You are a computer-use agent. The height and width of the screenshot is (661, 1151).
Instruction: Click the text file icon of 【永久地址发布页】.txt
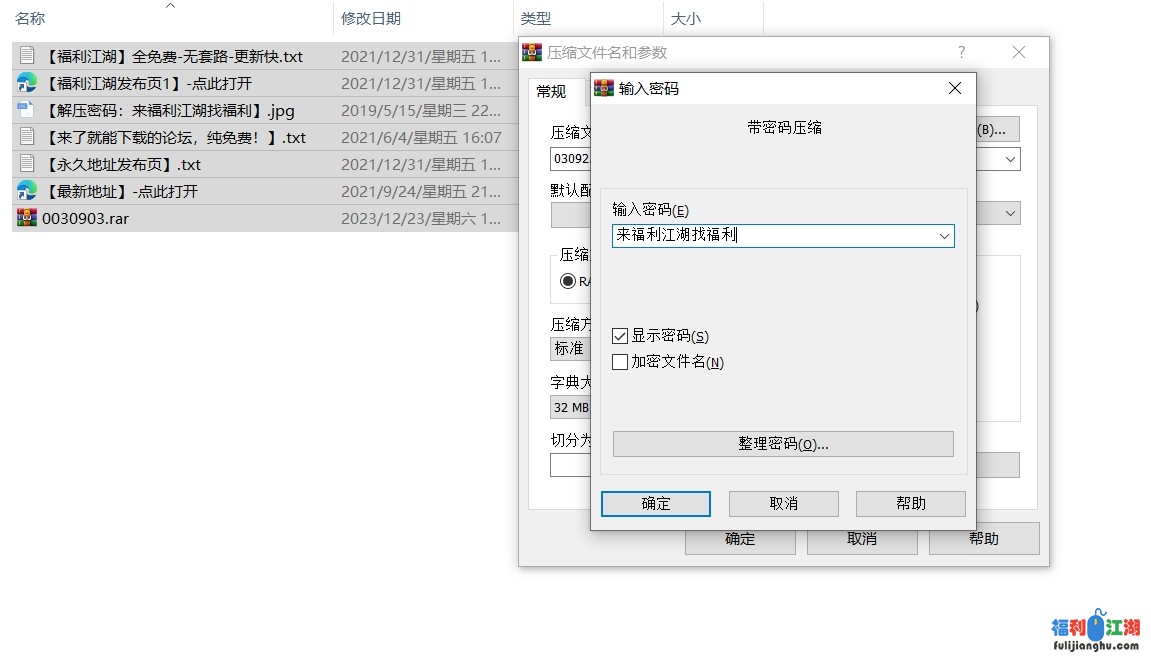[x=26, y=163]
